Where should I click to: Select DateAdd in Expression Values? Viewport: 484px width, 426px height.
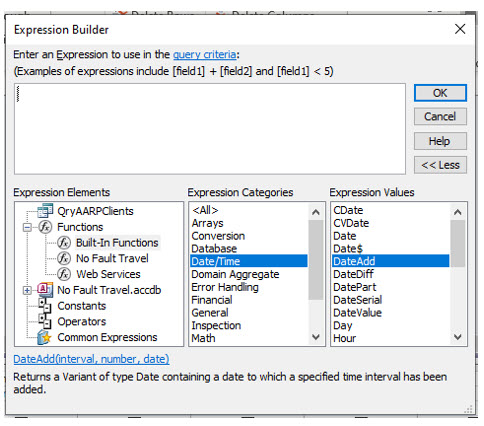pos(390,261)
